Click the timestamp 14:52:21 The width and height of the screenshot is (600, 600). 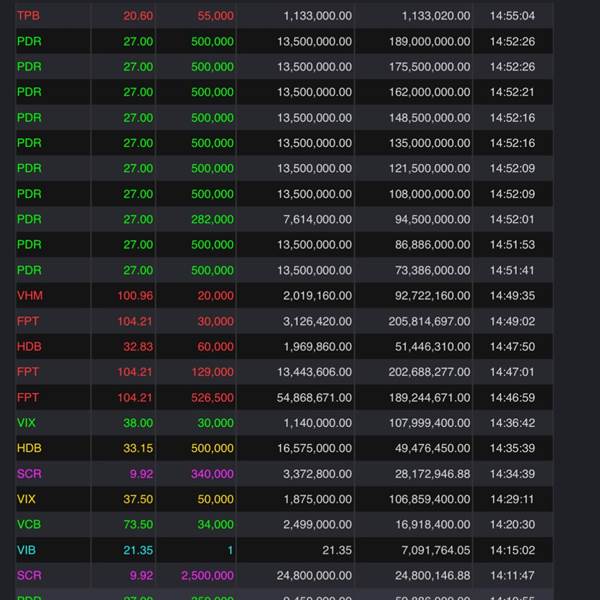(512, 92)
